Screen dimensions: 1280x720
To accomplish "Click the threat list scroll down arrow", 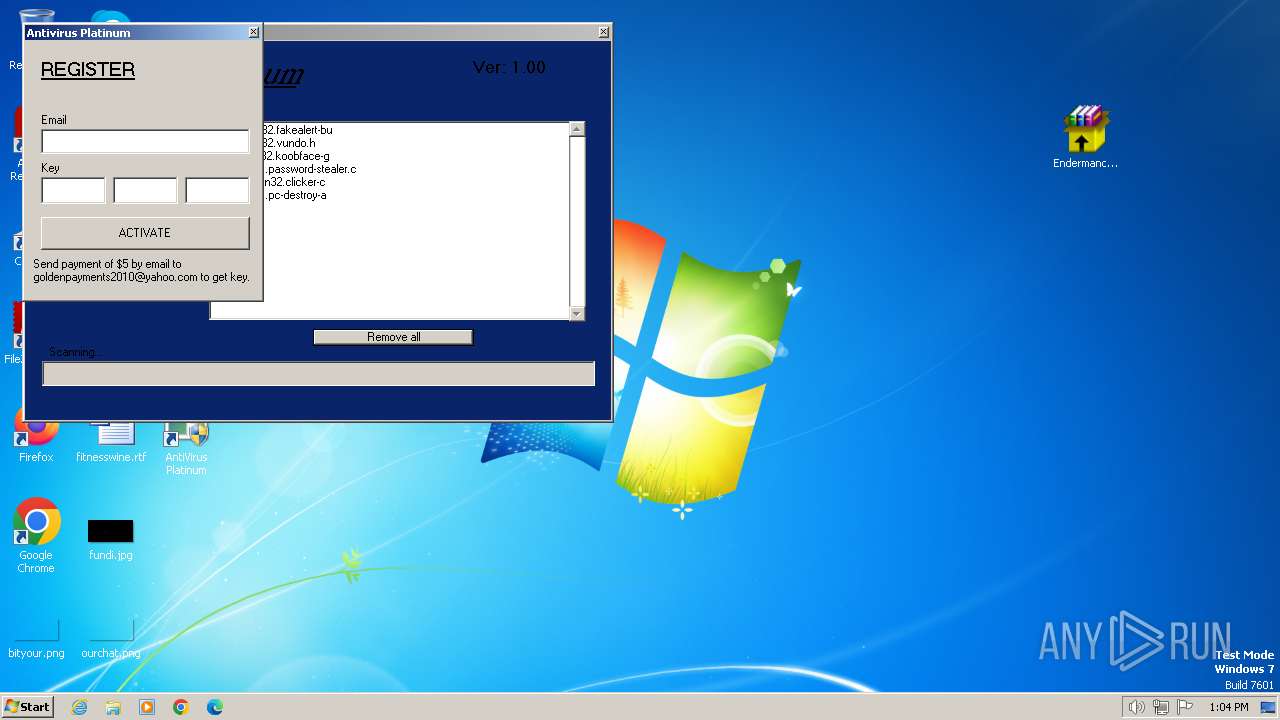I will click(577, 313).
